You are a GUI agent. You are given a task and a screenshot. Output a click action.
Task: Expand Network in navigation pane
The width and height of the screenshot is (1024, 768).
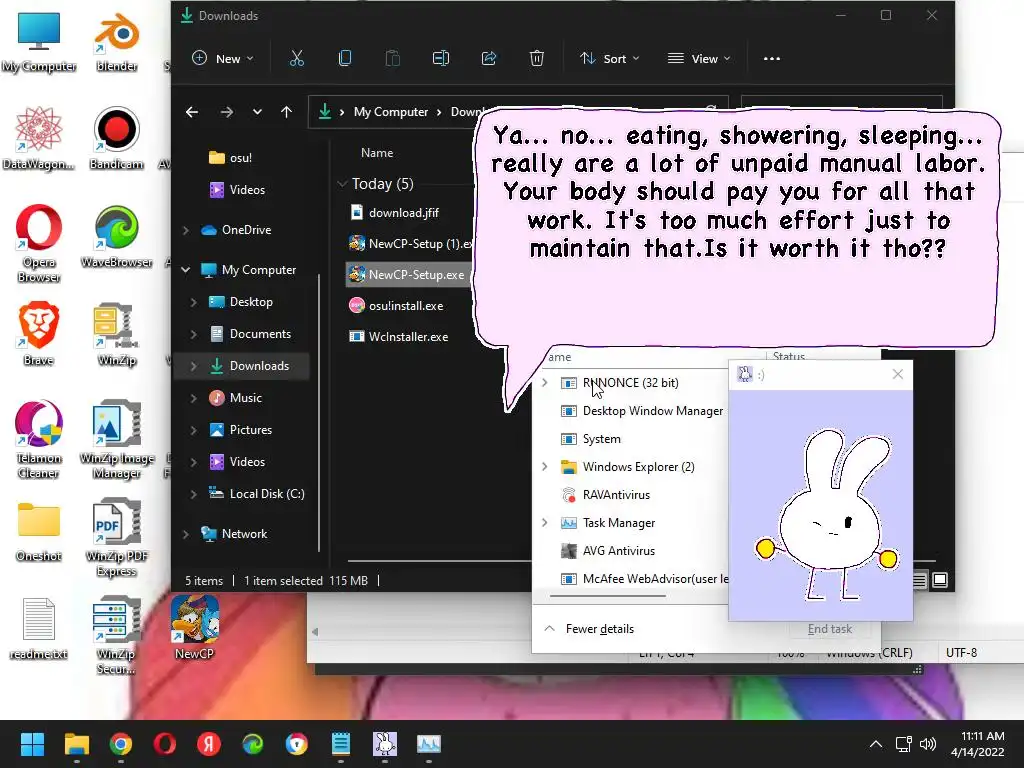186,534
